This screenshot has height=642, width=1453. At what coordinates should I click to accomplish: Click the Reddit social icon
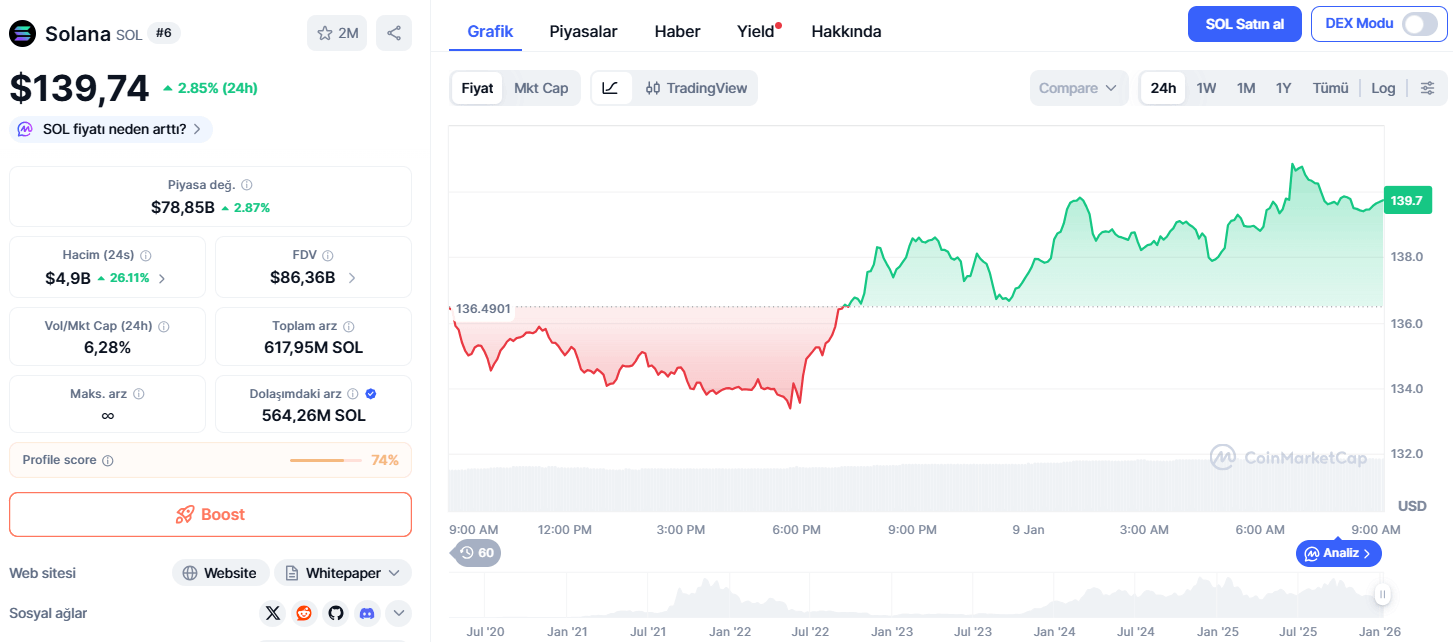tap(304, 613)
